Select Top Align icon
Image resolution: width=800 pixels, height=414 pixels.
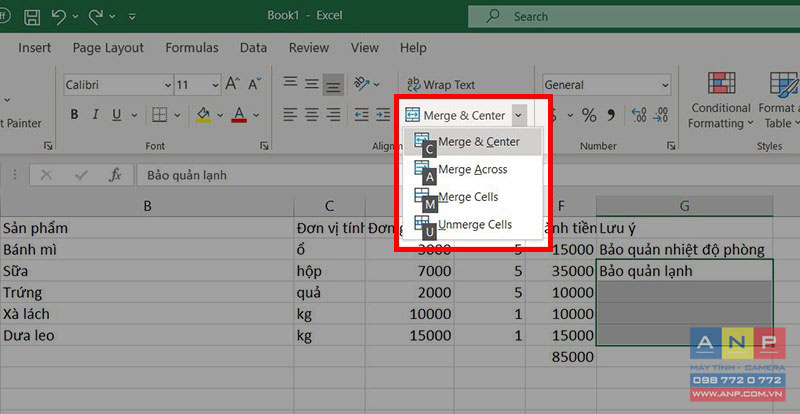(x=290, y=83)
